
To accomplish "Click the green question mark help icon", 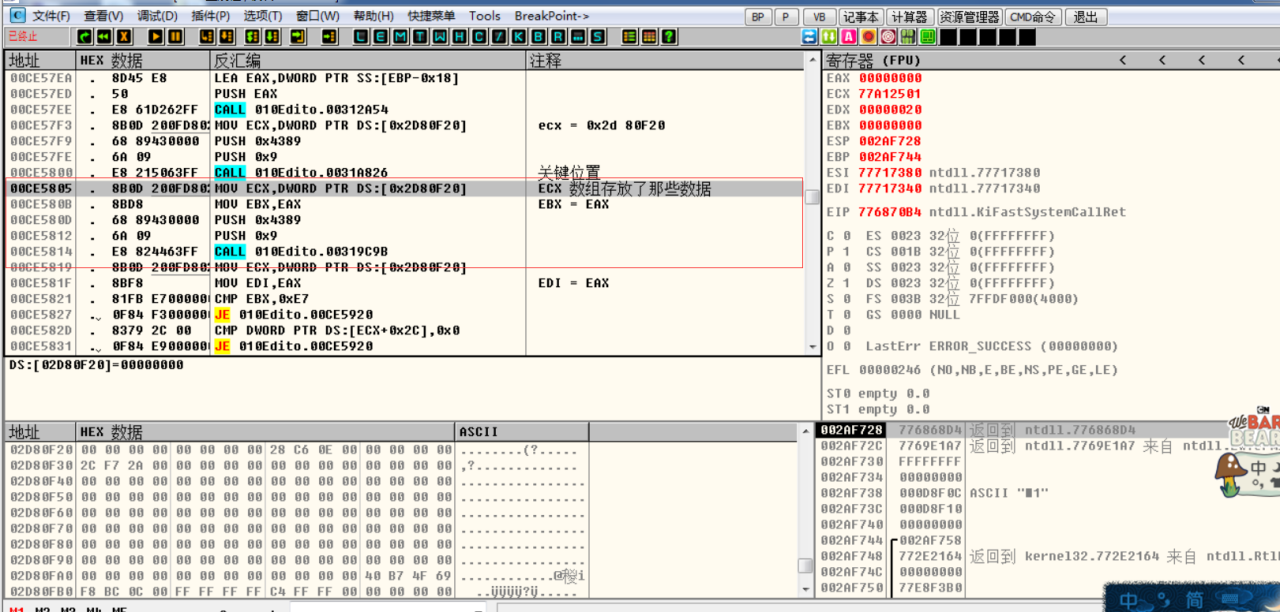I will [x=668, y=37].
